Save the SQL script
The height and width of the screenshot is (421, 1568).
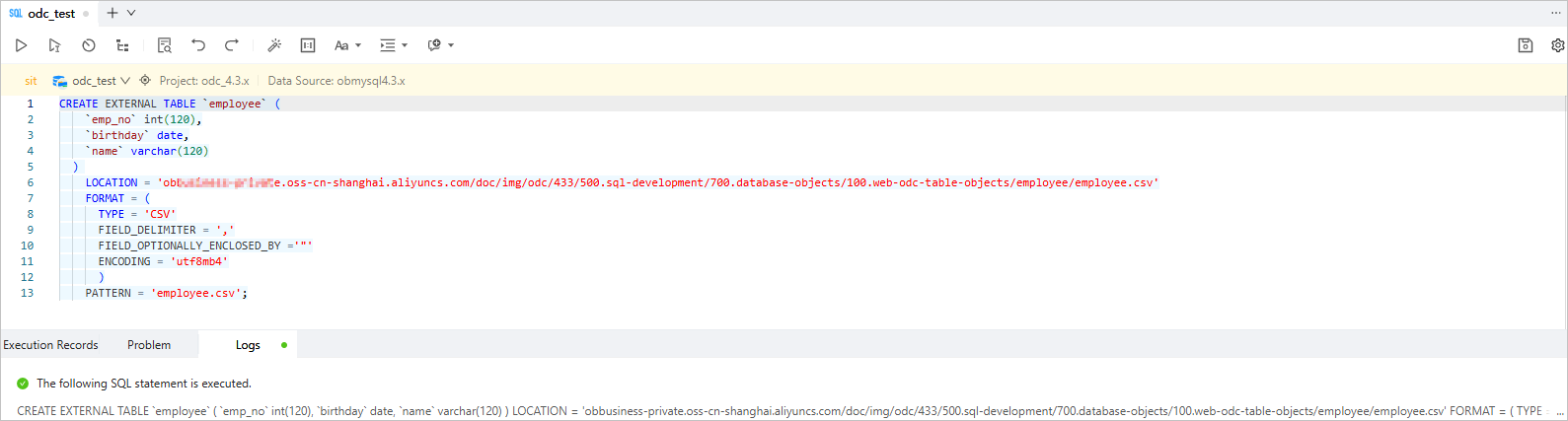1525,45
